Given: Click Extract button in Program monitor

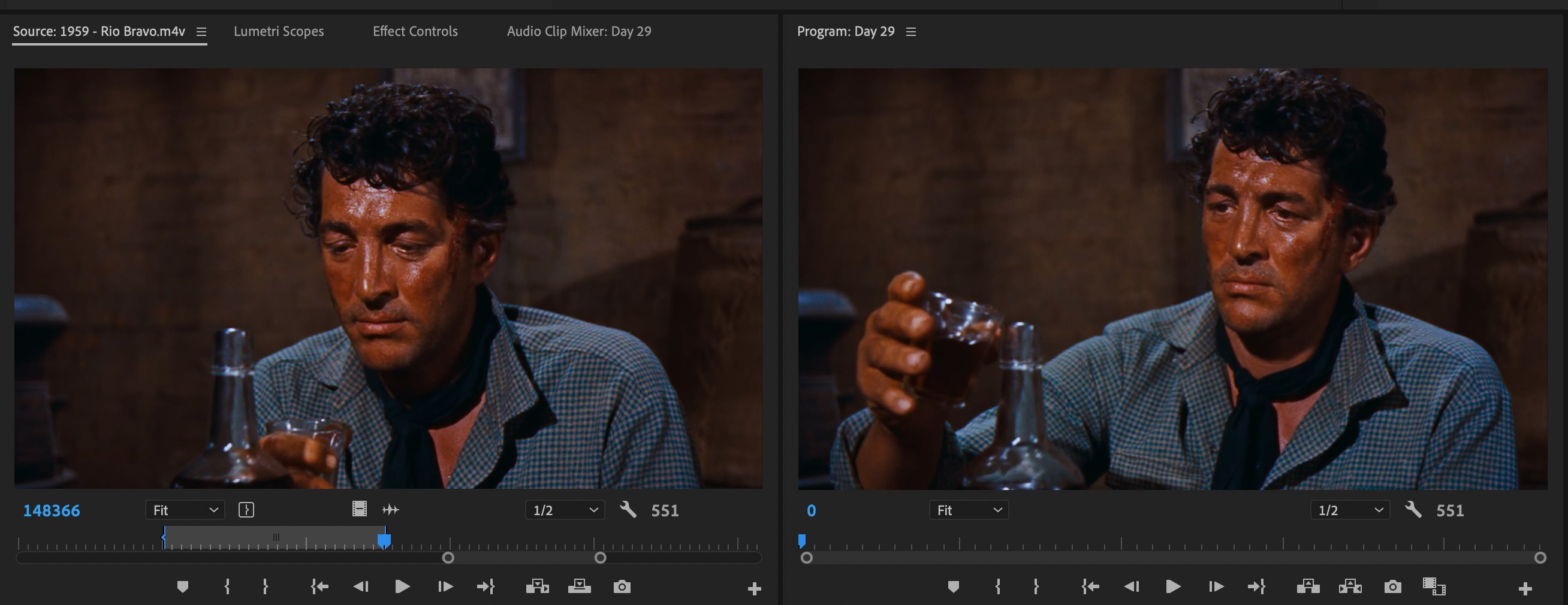Looking at the screenshot, I should tap(1350, 587).
